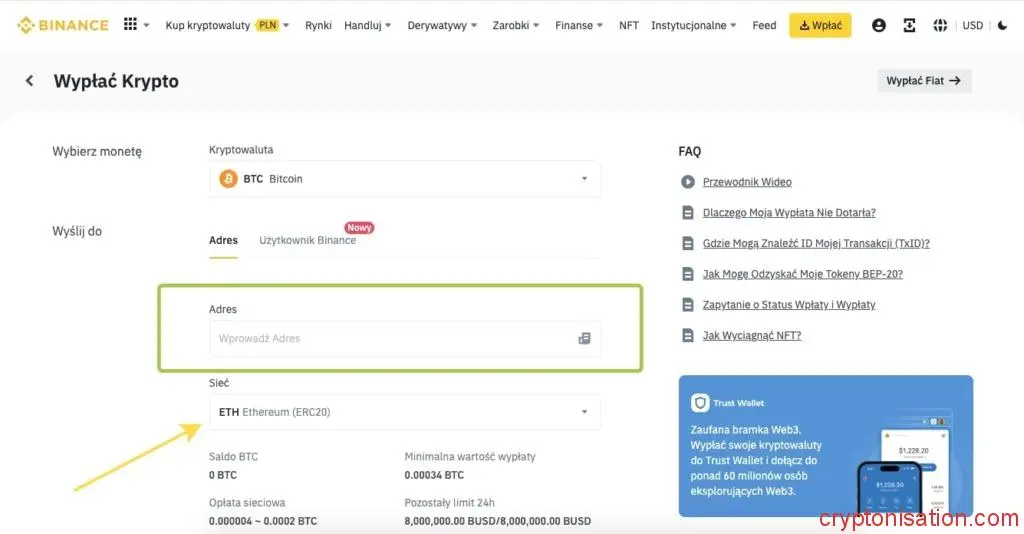Toggle dark mode moon icon
This screenshot has width=1024, height=534.
point(1002,25)
